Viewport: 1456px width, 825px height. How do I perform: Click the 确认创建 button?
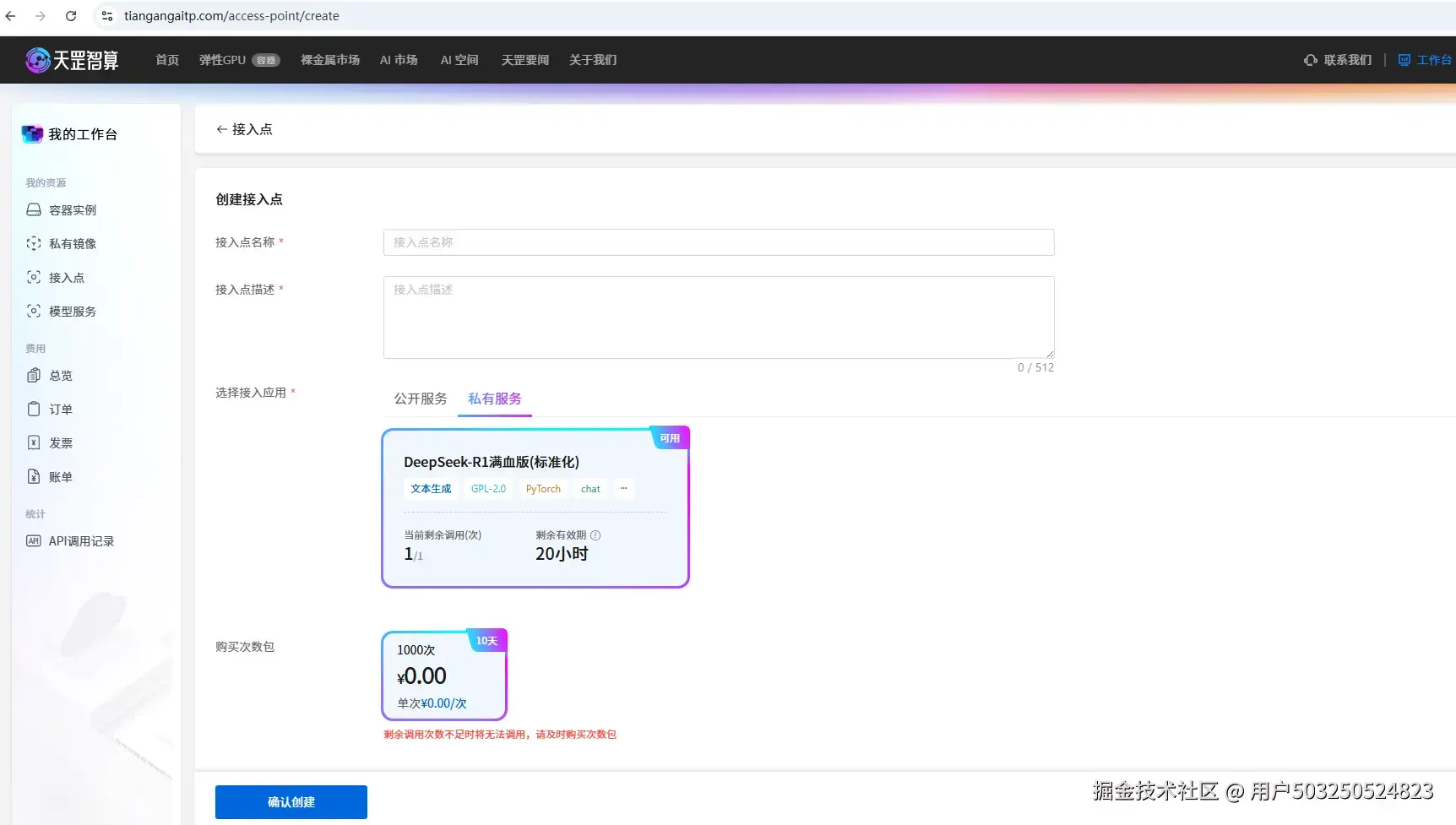(x=291, y=802)
